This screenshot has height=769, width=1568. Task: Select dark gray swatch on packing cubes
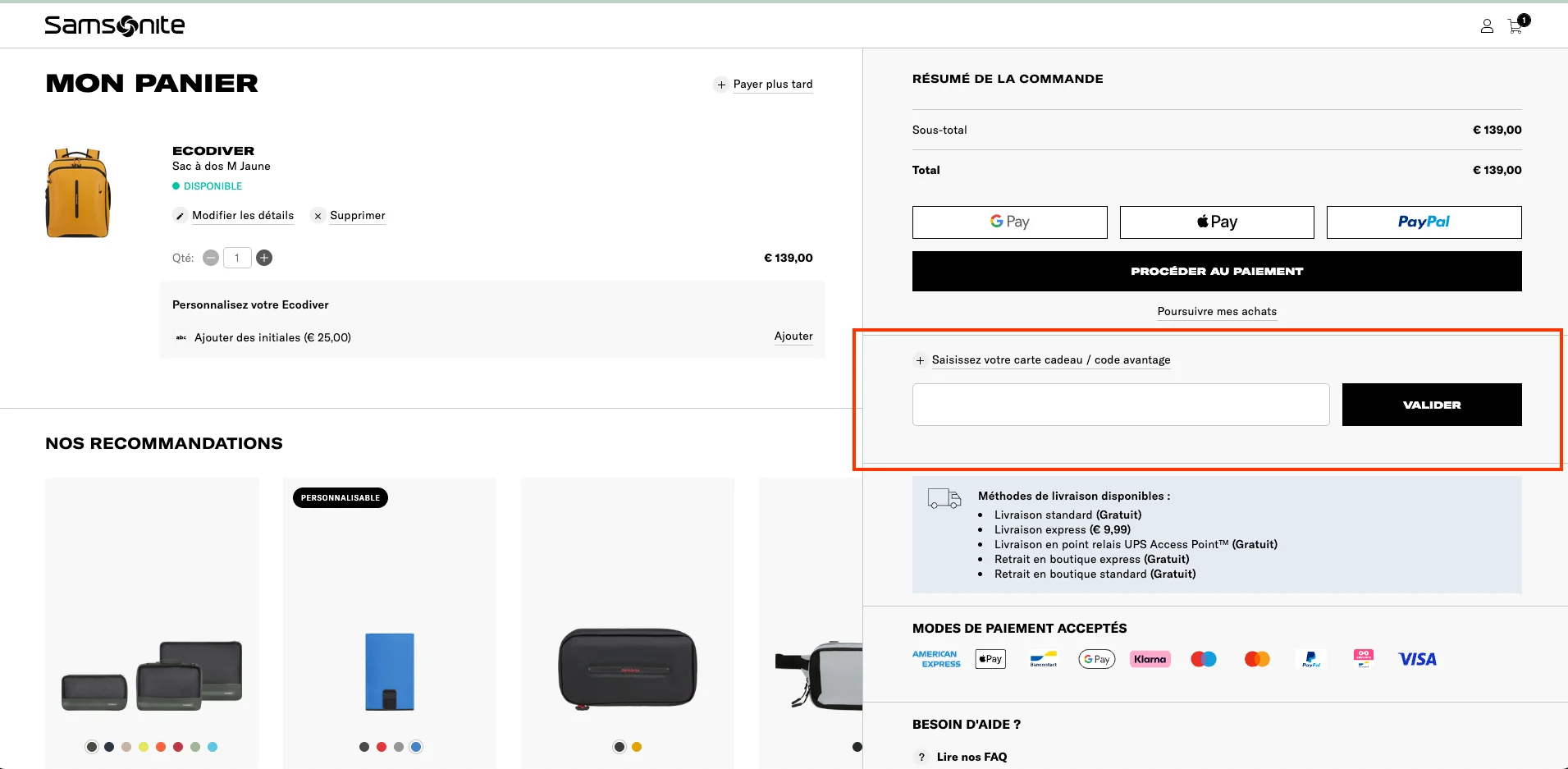(x=92, y=747)
